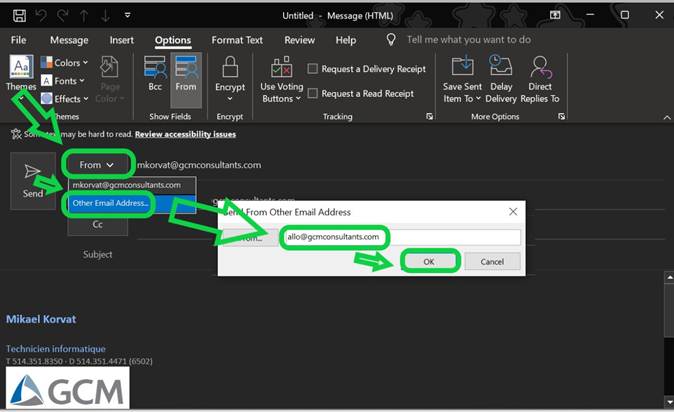Open Use Voting Buttons menu

coord(282,80)
